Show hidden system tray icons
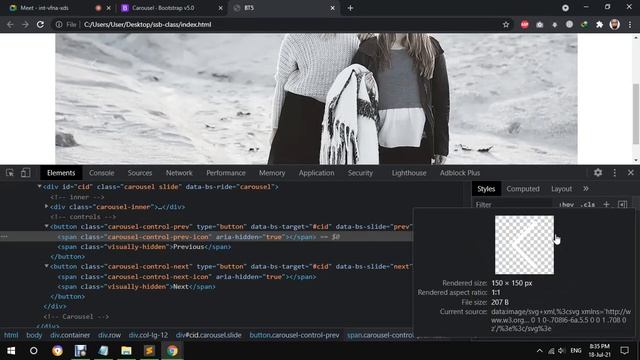This screenshot has width=640, height=360. (x=540, y=351)
